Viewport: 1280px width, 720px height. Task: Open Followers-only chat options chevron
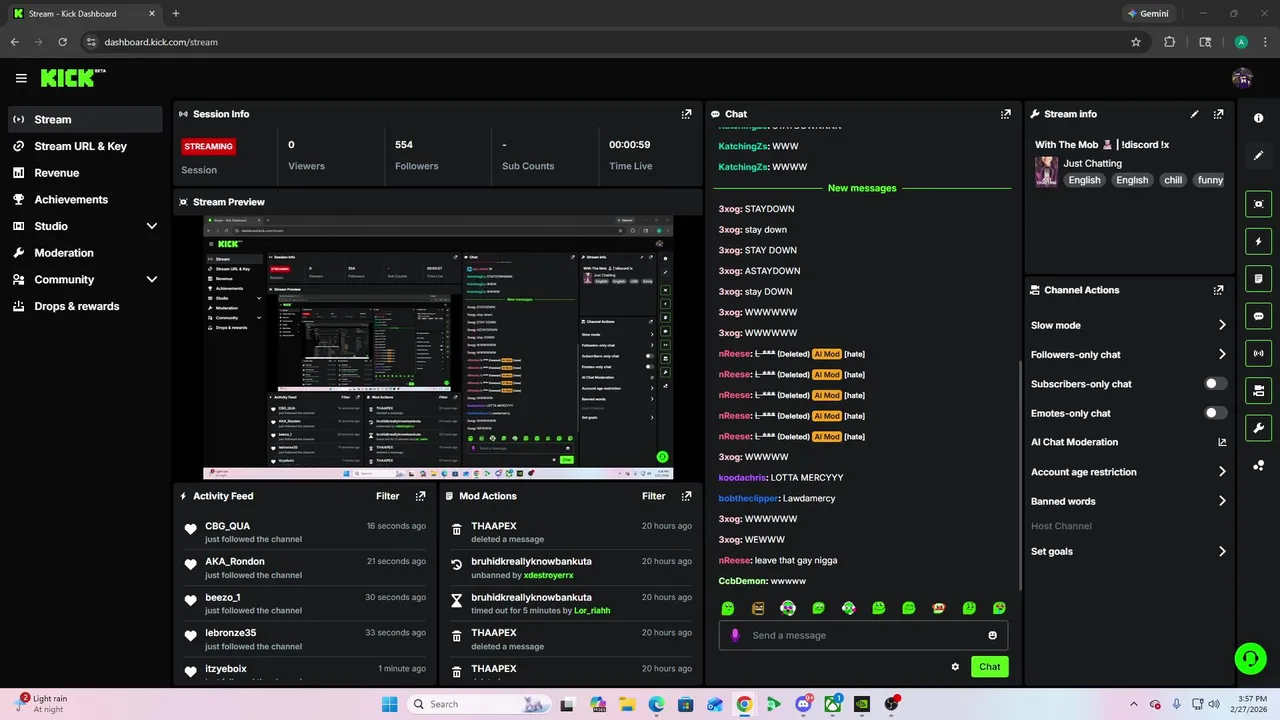tap(1222, 354)
